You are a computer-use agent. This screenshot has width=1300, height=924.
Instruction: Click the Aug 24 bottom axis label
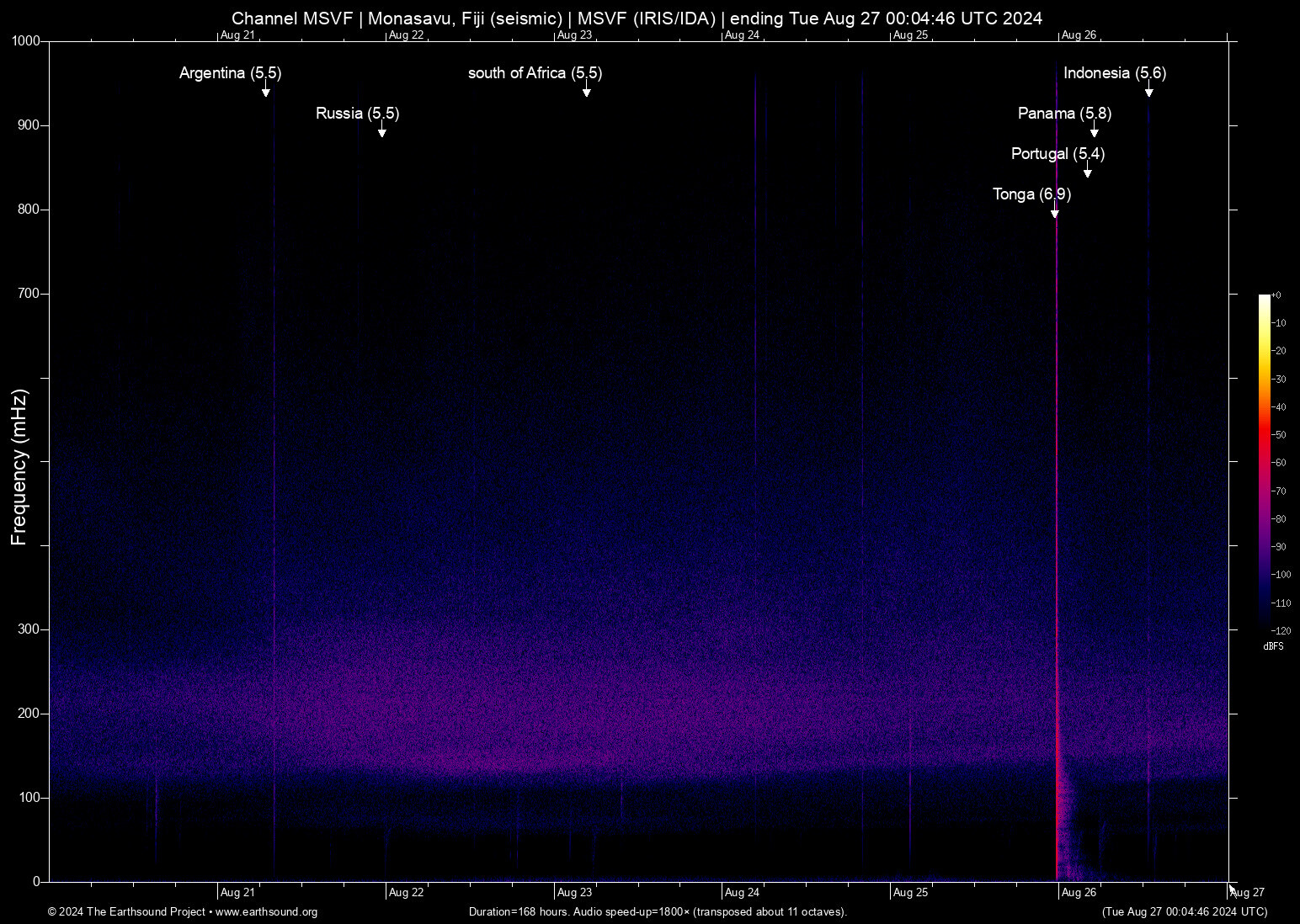click(742, 893)
